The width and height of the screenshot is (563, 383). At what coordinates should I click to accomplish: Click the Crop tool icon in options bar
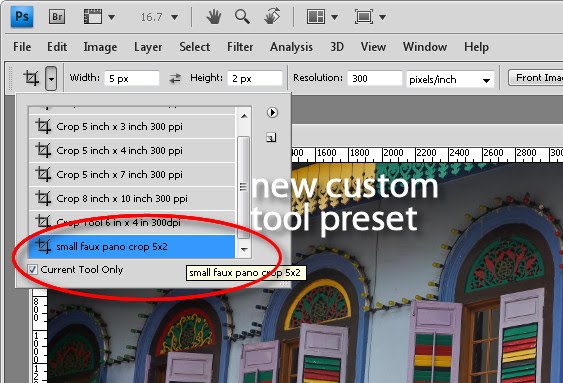pos(31,78)
